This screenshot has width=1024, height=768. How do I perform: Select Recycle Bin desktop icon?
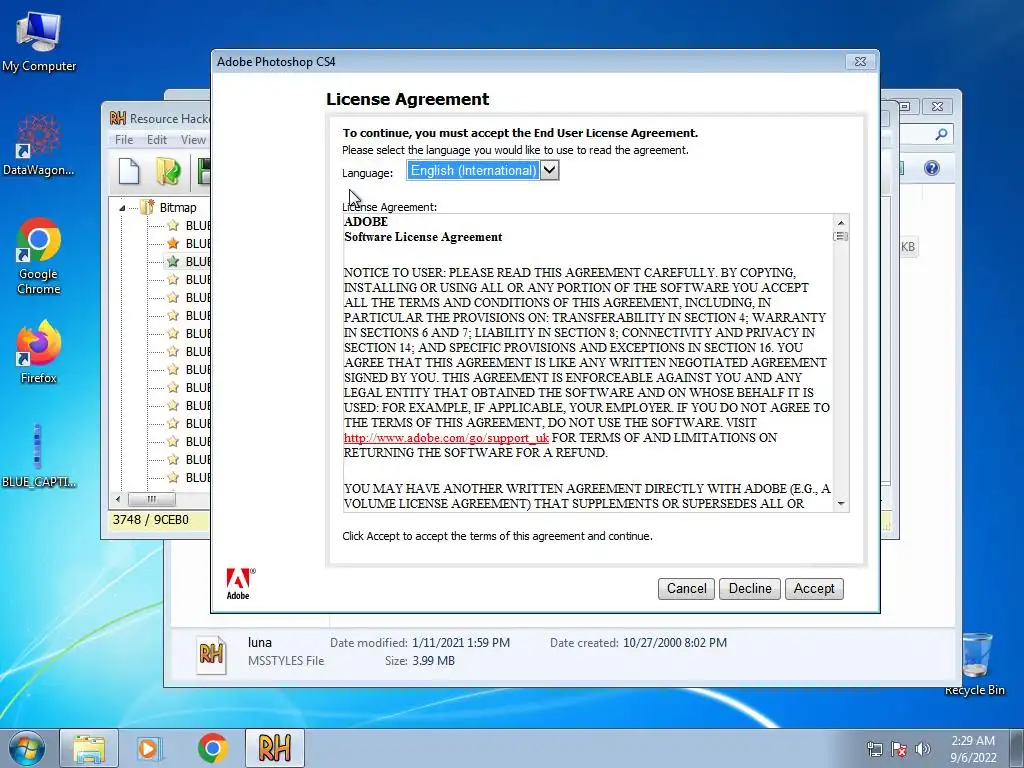[x=975, y=664]
